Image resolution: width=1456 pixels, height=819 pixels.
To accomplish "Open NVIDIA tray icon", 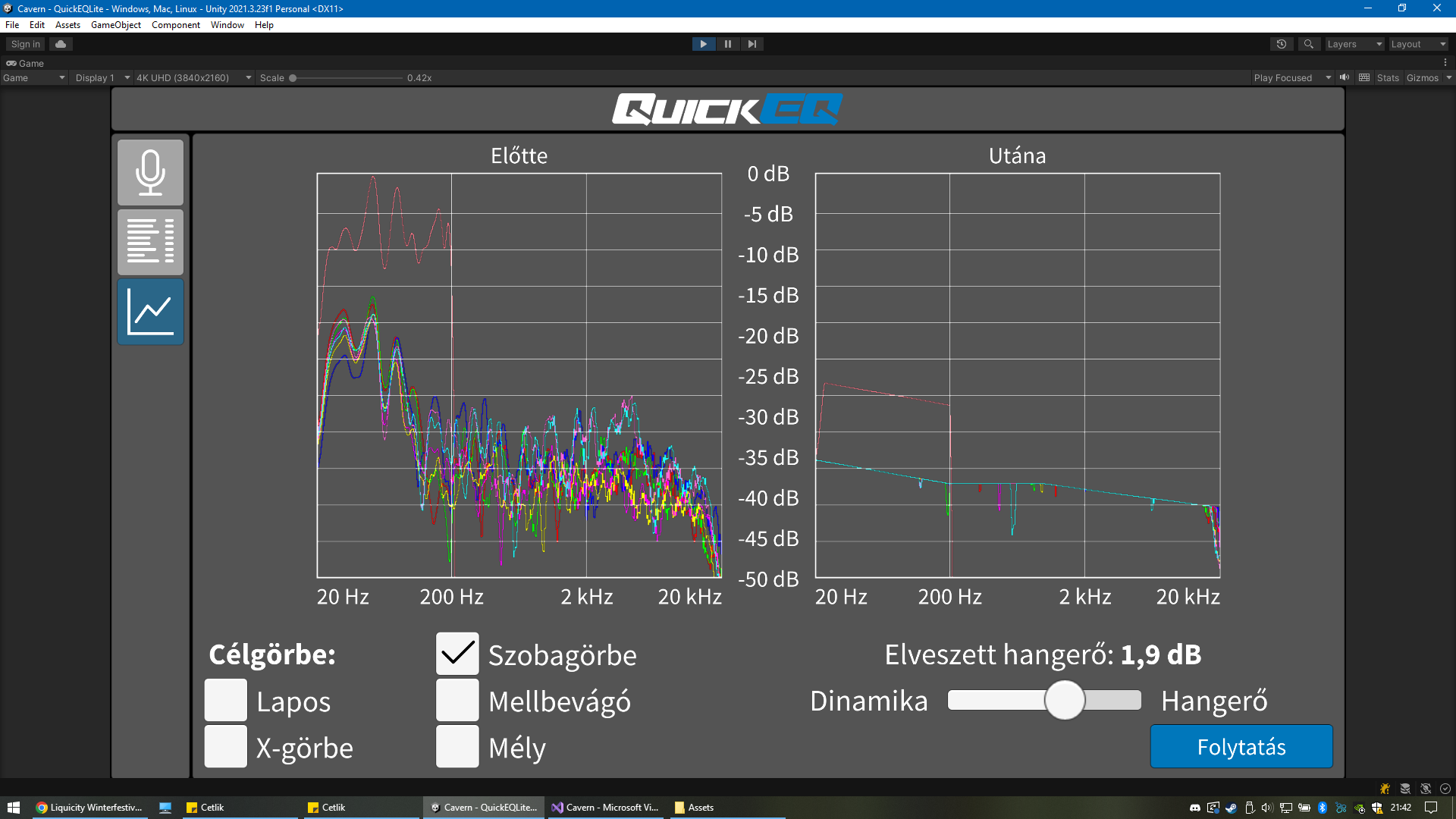I will click(1359, 808).
